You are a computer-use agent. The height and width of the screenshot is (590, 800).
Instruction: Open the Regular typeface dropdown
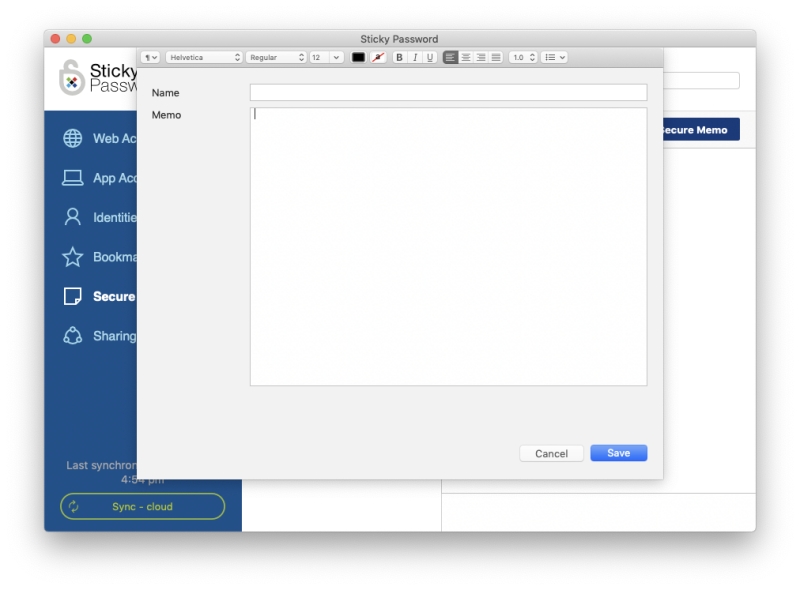point(276,58)
